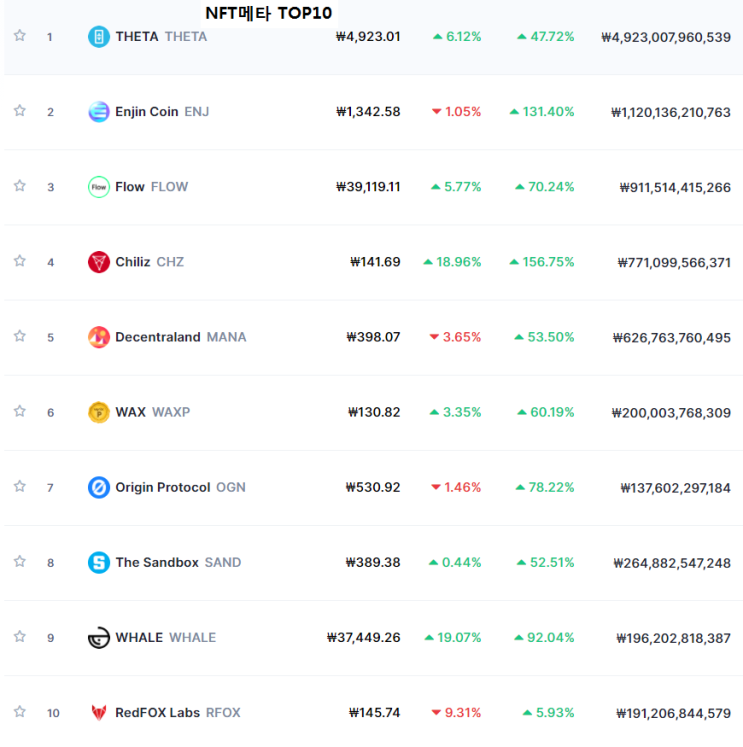Screen dimensions: 743x747
Task: Click the Origin Protocol logo icon
Action: pos(99,487)
